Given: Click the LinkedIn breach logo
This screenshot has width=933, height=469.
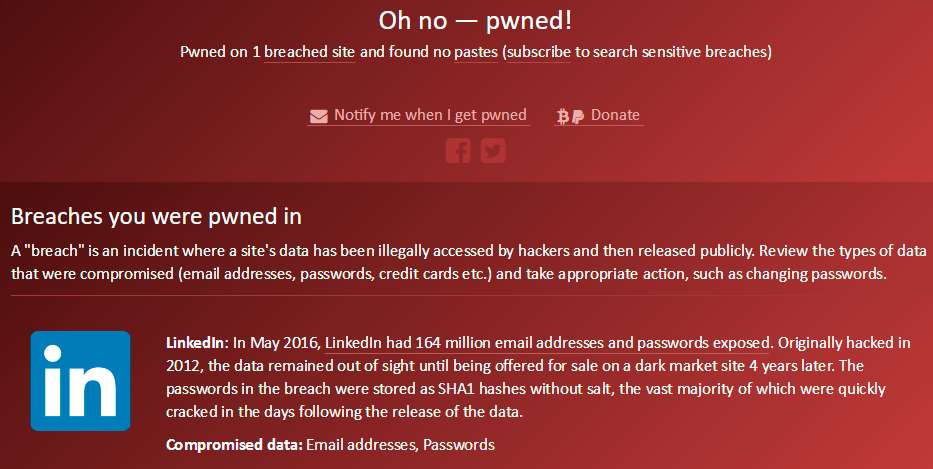Looking at the screenshot, I should click(80, 381).
